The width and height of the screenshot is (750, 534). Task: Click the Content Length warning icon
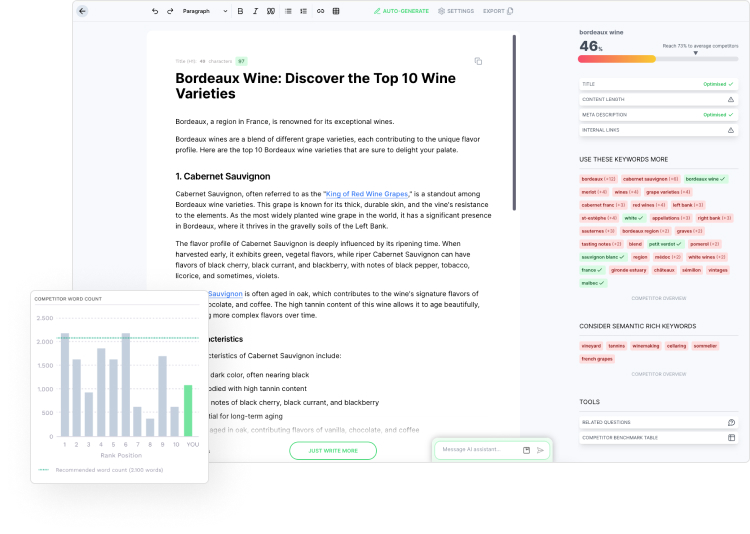[x=730, y=100]
